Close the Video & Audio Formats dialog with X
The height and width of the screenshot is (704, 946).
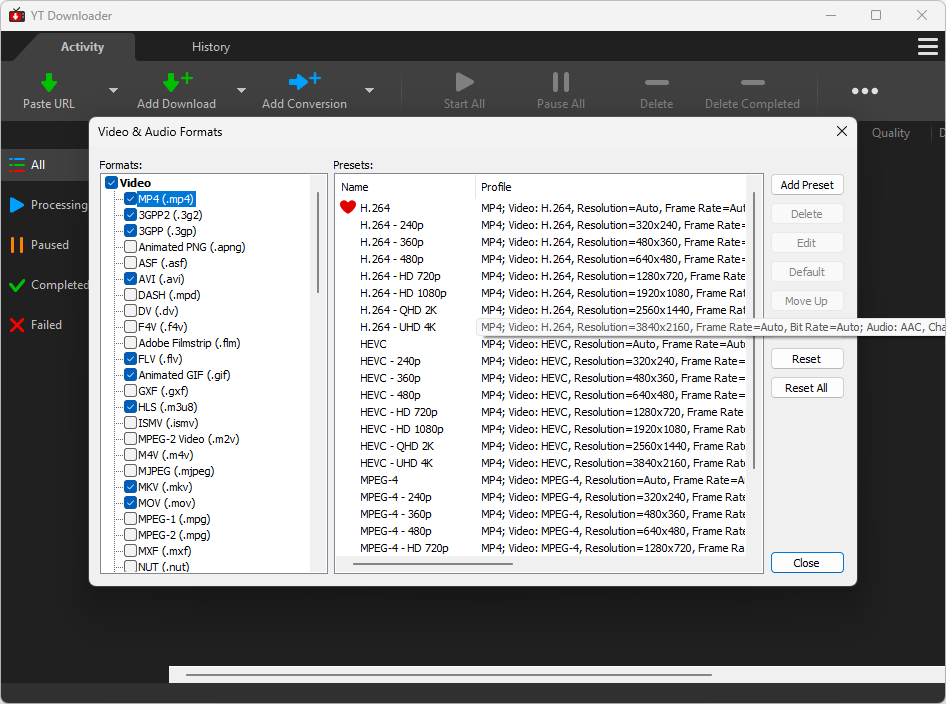pyautogui.click(x=842, y=132)
